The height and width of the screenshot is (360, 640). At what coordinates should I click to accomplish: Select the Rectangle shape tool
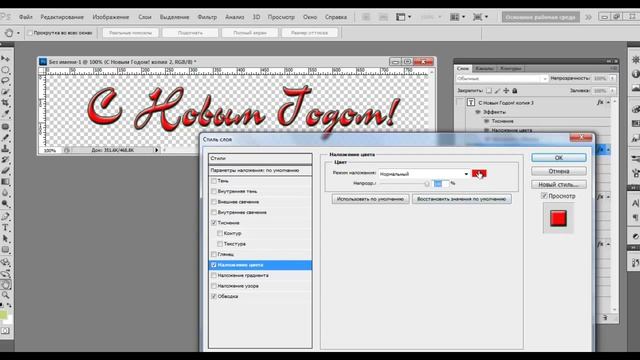tap(5, 249)
